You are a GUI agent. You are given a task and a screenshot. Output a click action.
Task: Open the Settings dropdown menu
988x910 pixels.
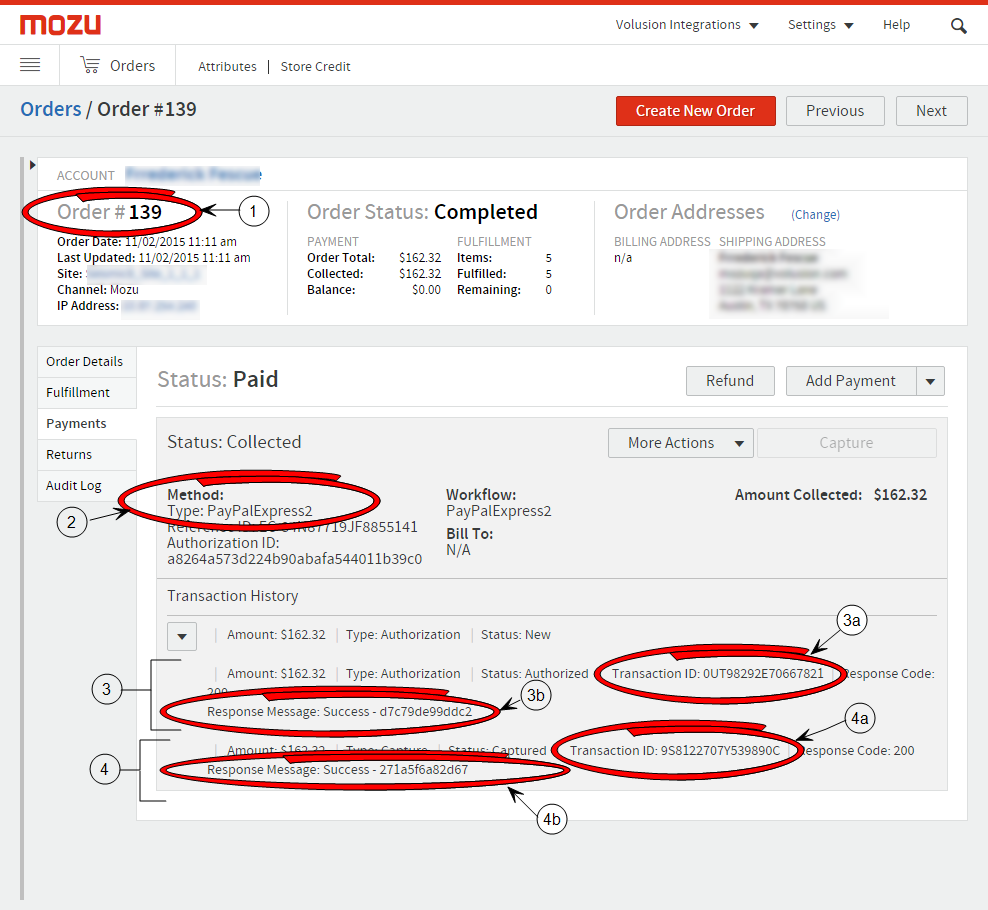tap(820, 25)
